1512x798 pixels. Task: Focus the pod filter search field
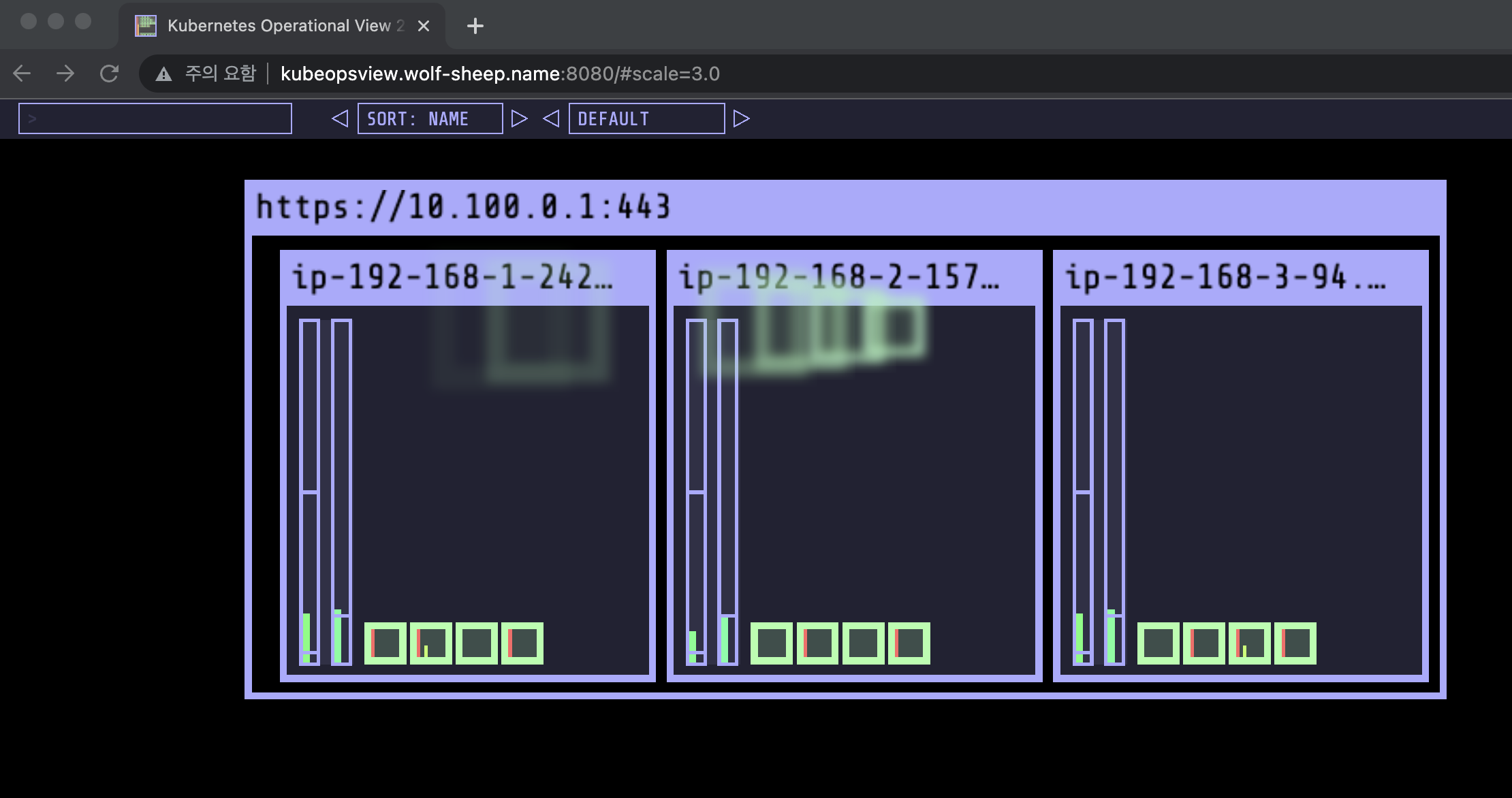point(155,118)
